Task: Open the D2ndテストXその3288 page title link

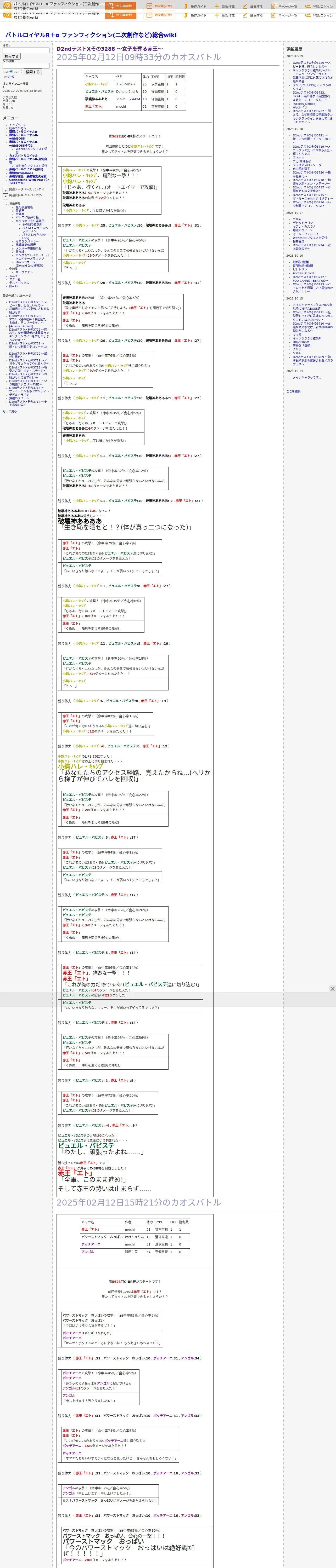Action: pyautogui.click(x=110, y=49)
